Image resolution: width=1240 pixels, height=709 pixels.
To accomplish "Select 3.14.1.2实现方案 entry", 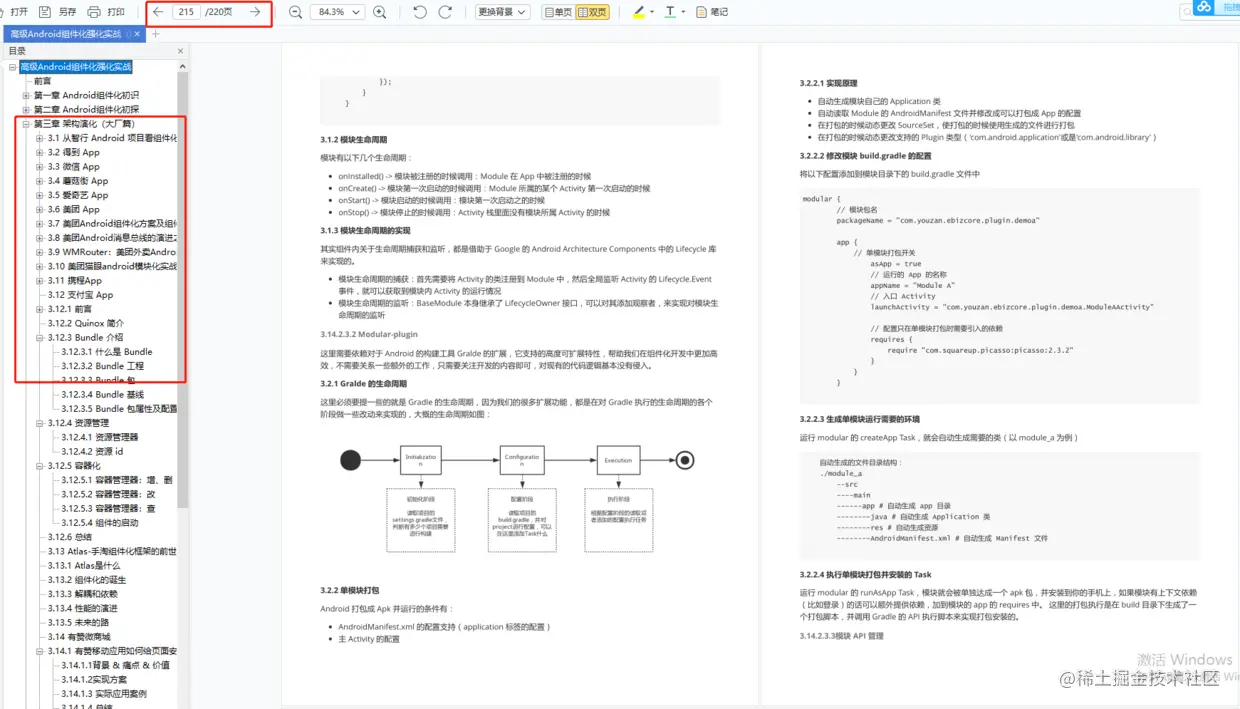I will point(94,679).
